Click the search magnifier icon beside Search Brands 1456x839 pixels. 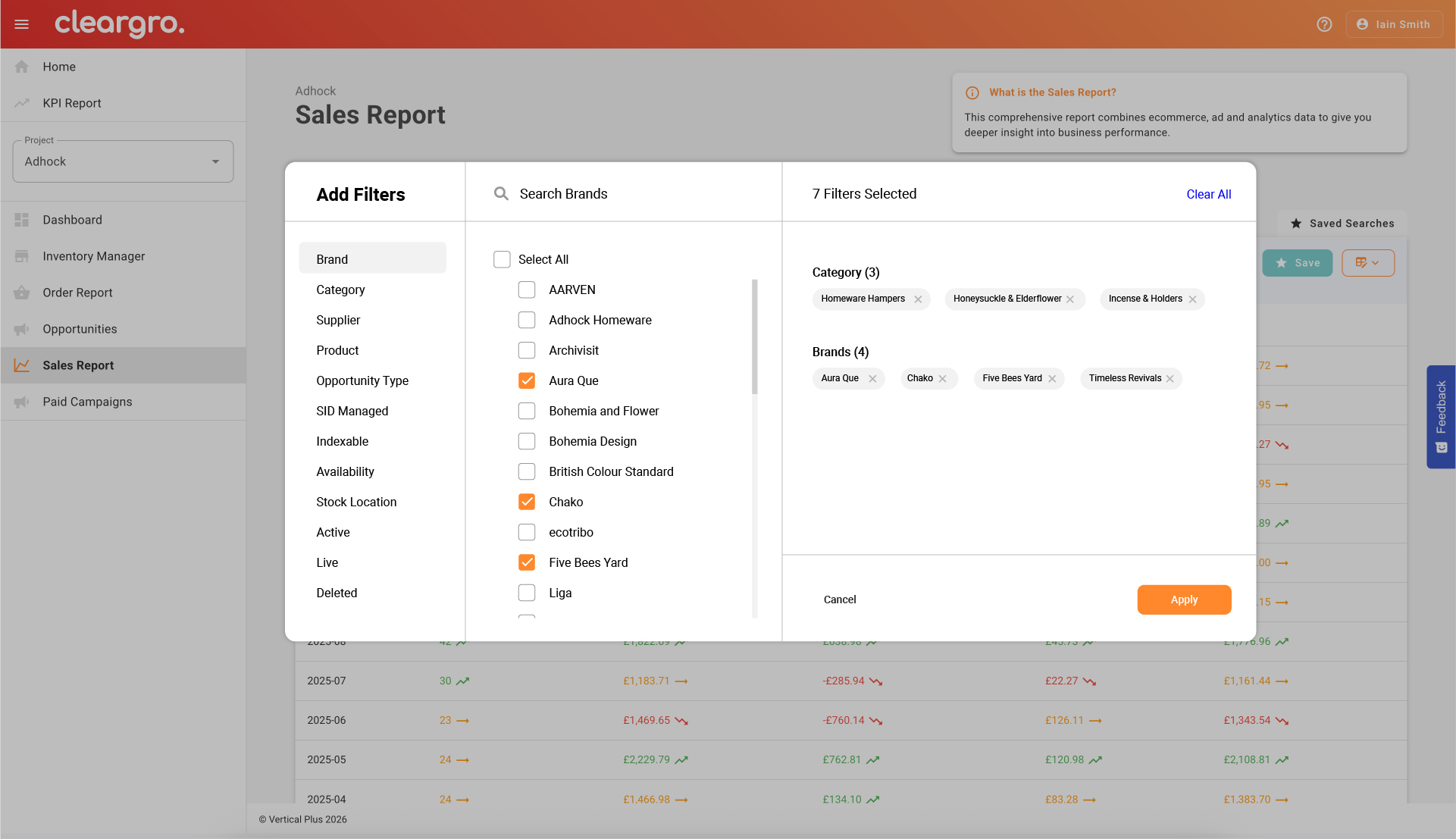501,194
